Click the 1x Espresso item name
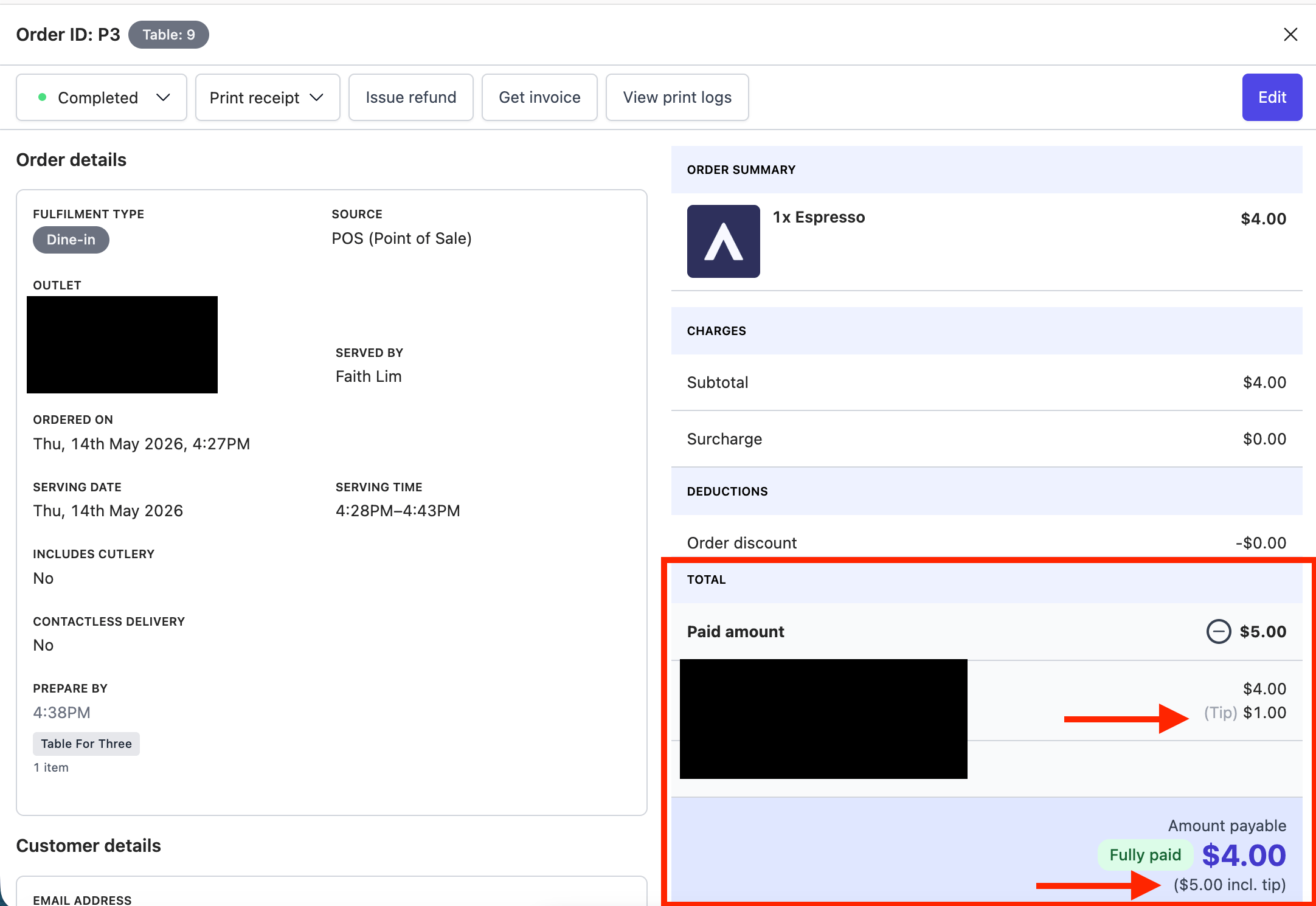 (819, 217)
